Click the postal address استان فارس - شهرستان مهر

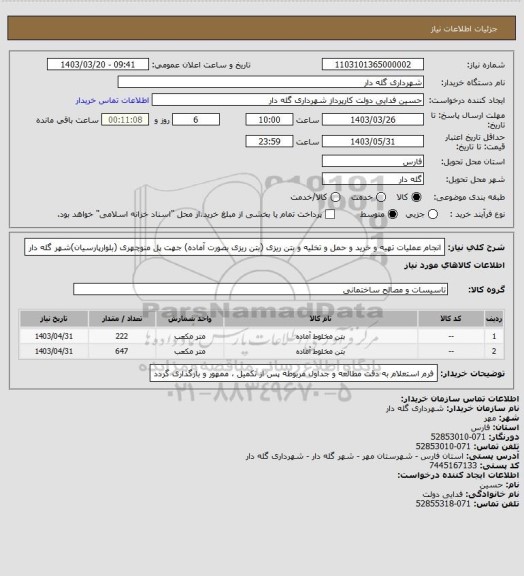click(x=355, y=456)
